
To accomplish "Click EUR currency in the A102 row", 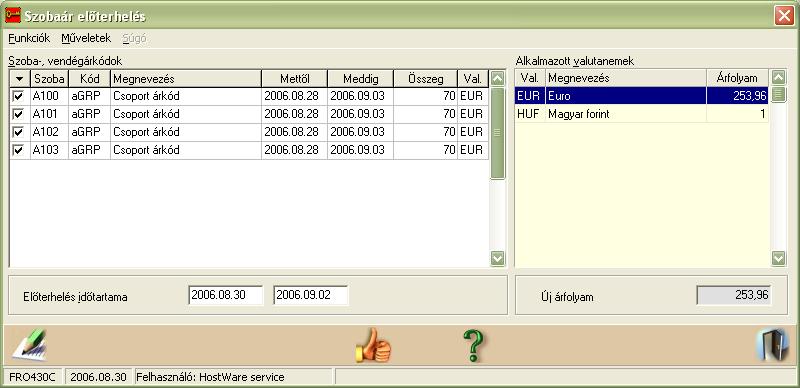I will pos(473,132).
